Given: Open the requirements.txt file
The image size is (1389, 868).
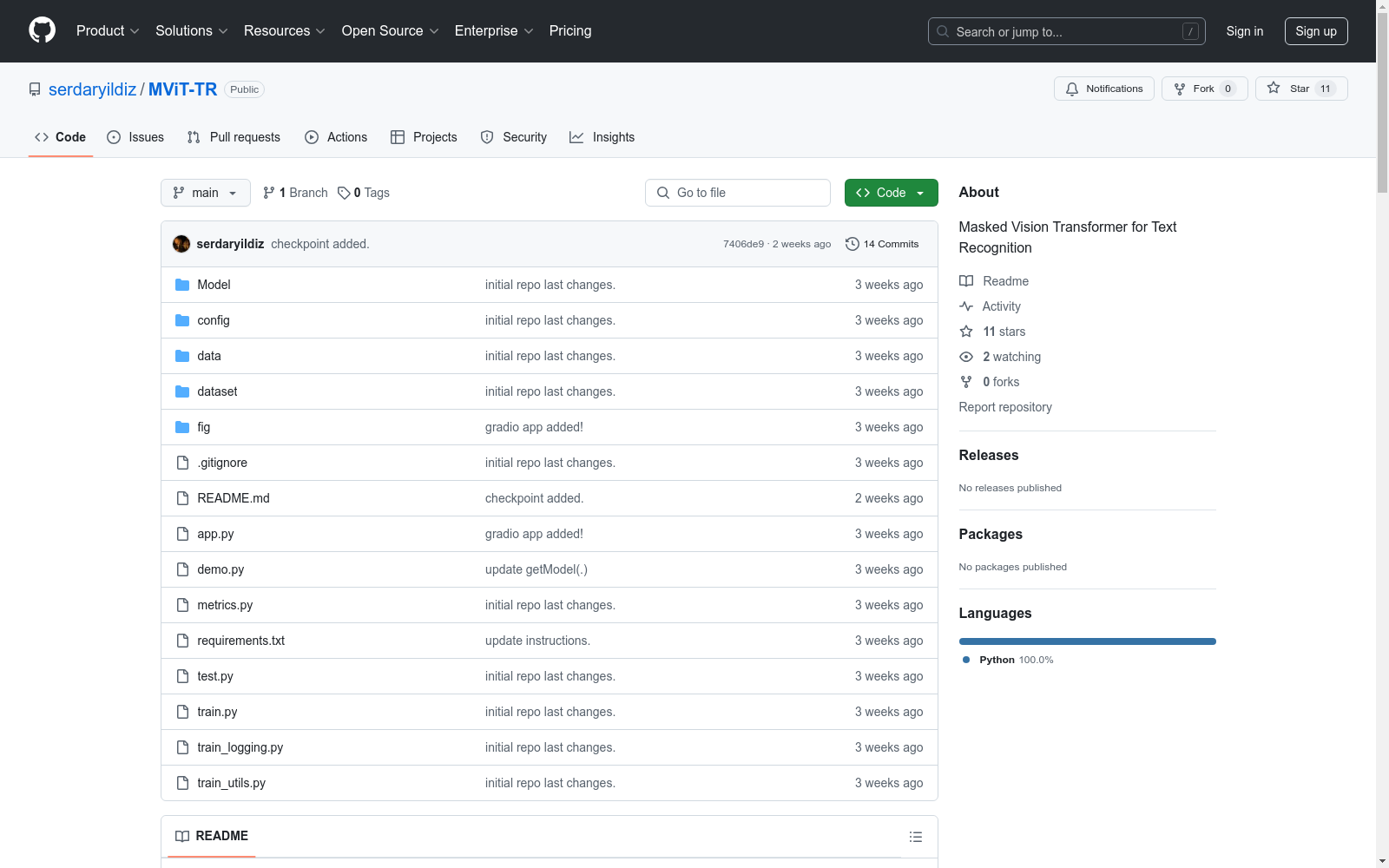Looking at the screenshot, I should pyautogui.click(x=241, y=641).
